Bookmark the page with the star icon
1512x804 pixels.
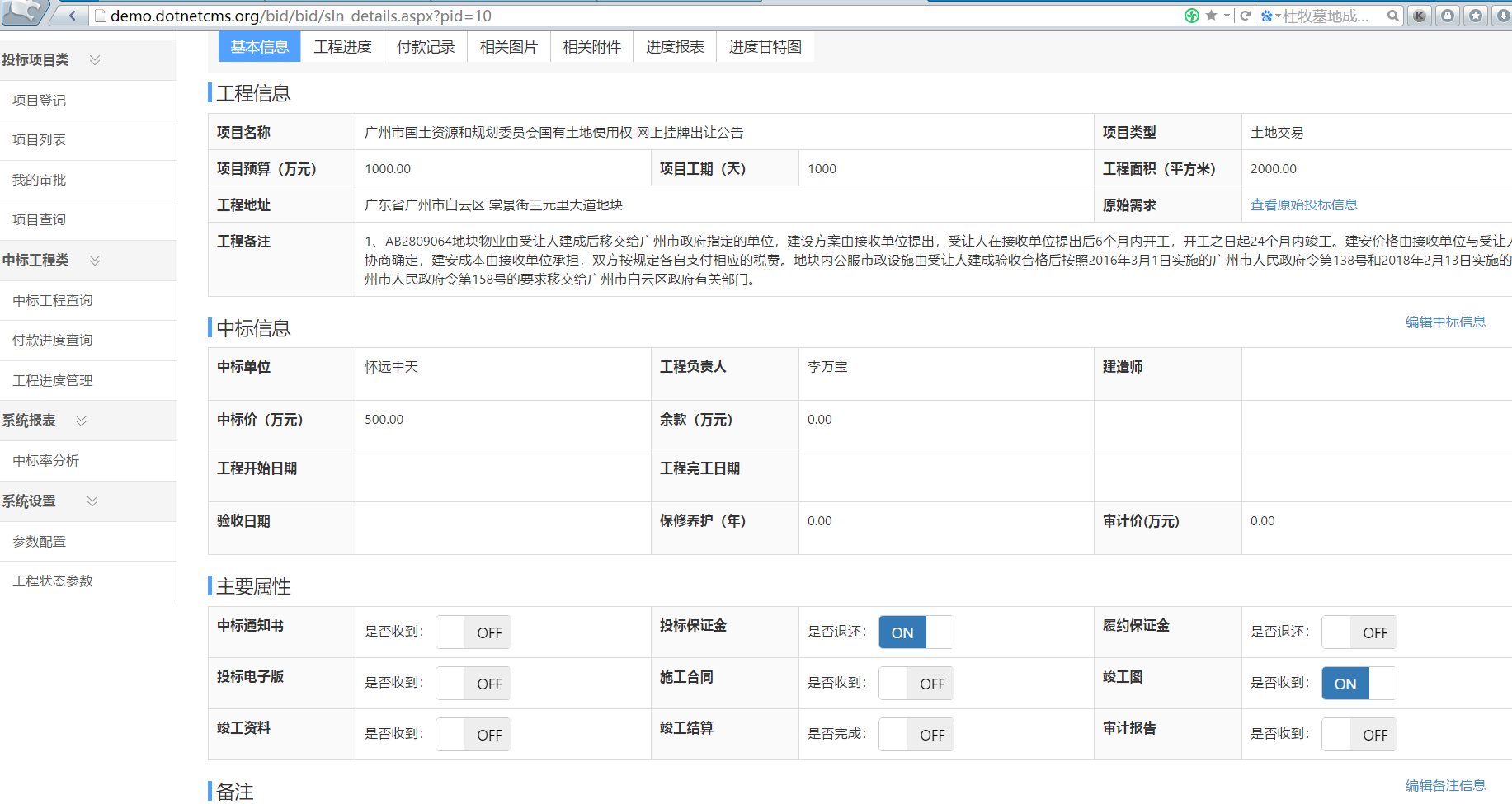pyautogui.click(x=1211, y=16)
